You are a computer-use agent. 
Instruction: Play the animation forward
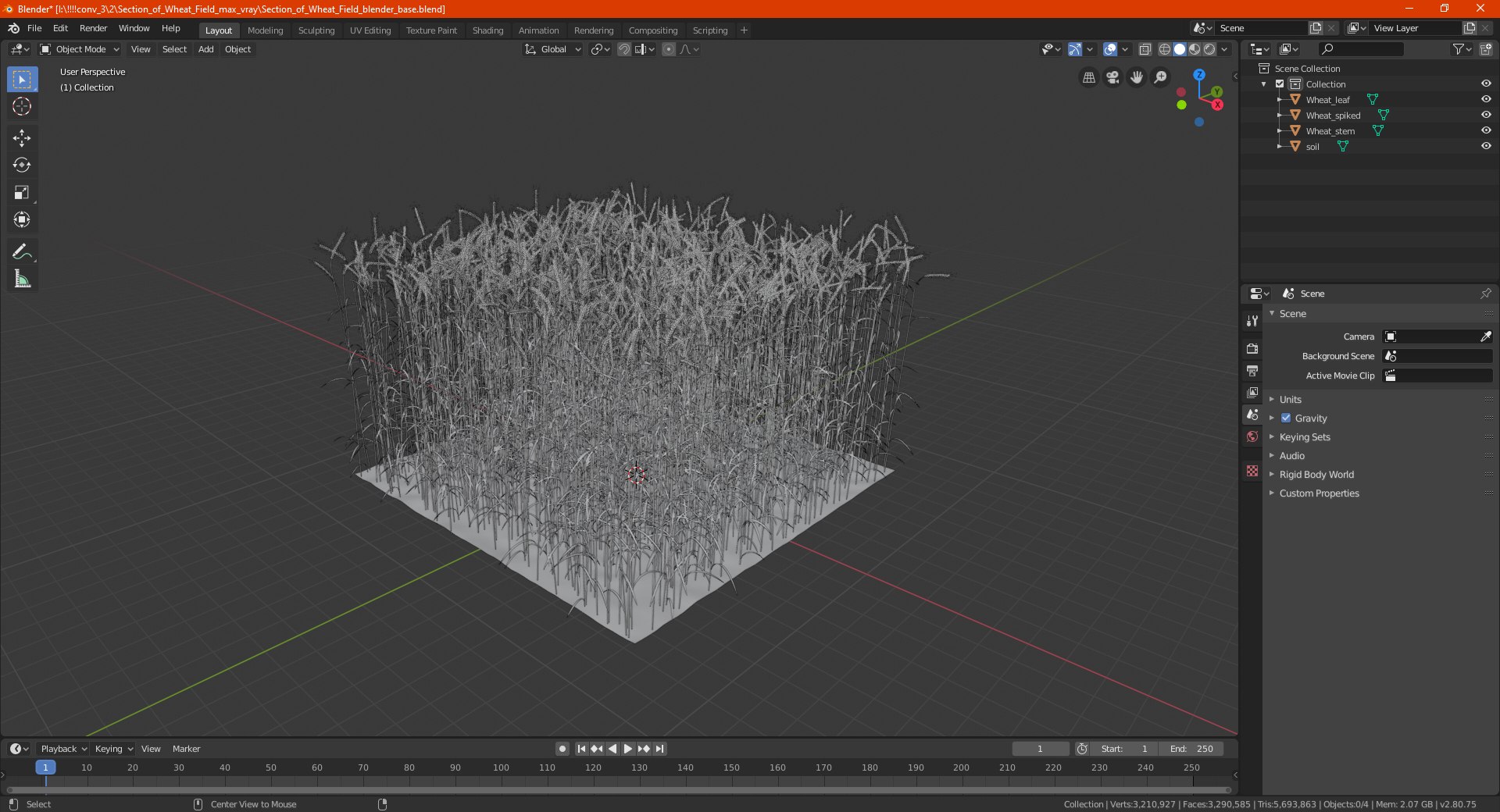point(628,749)
